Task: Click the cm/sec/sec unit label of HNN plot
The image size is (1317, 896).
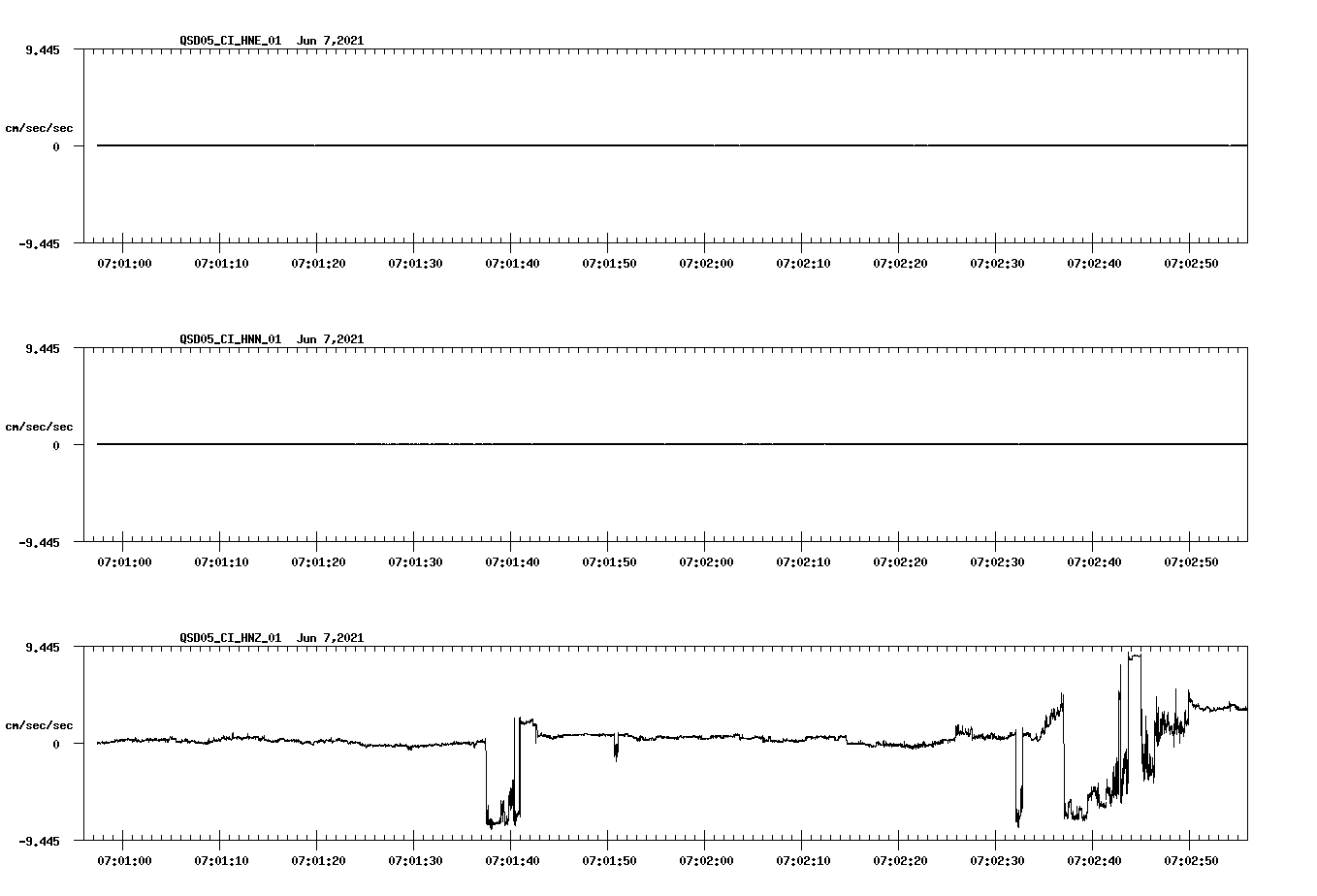Action: click(39, 427)
